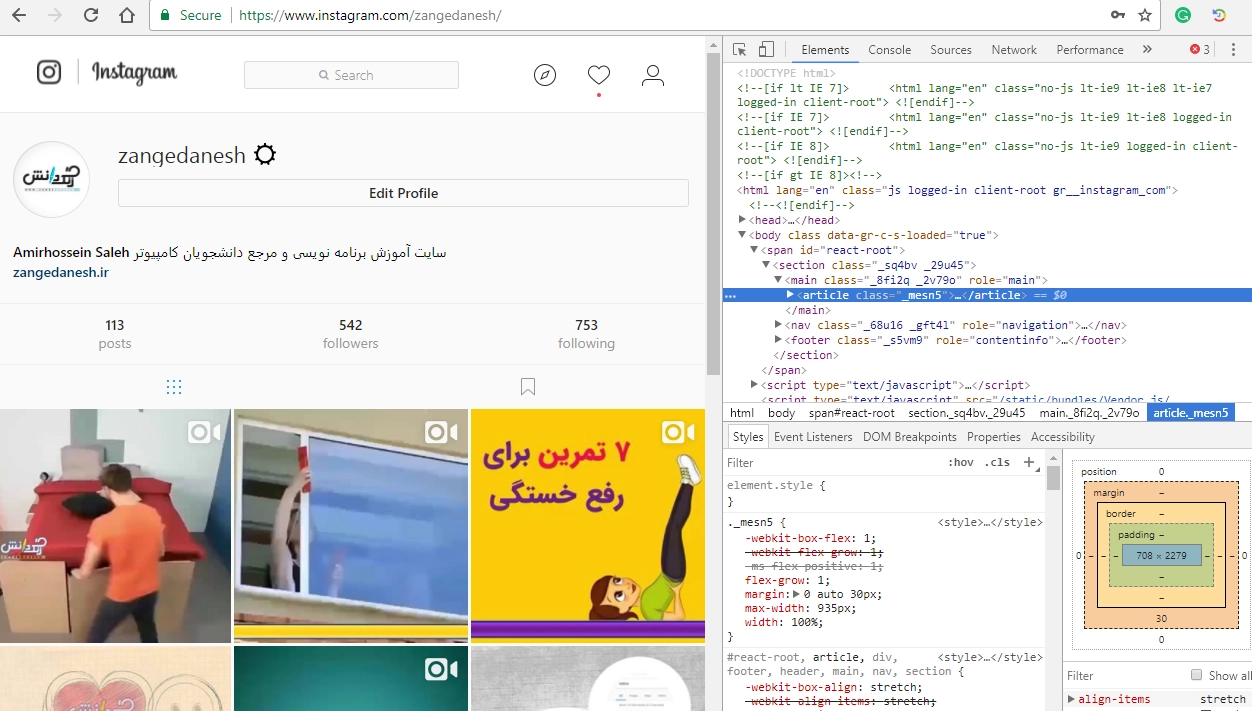Image resolution: width=1252 pixels, height=711 pixels.
Task: Open the settings gear next to zangedanesh
Action: (x=265, y=155)
